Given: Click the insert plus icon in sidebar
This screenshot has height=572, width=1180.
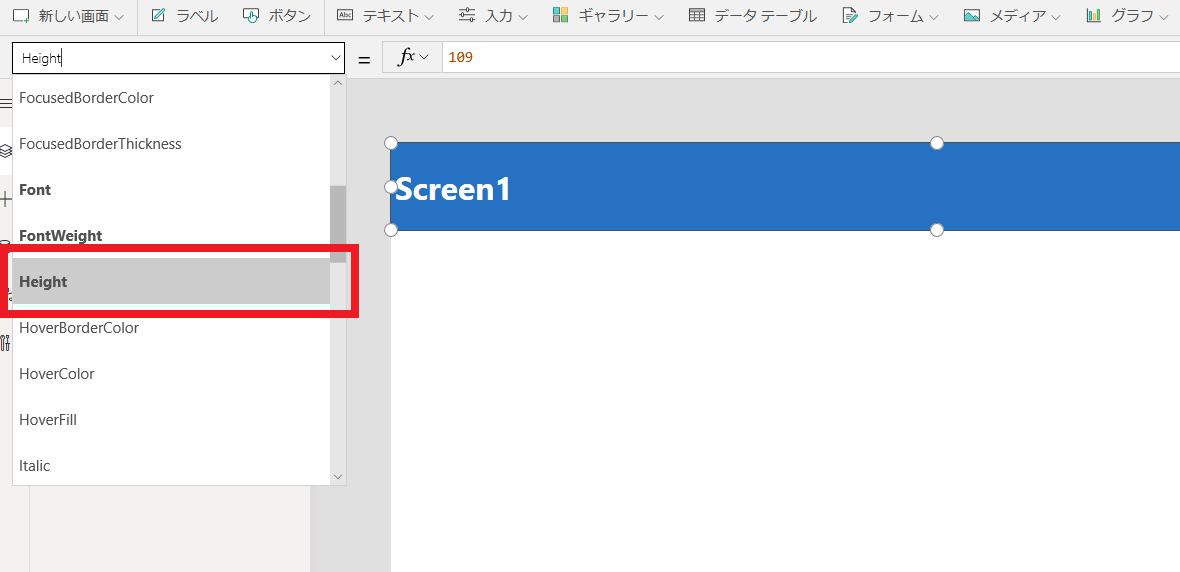Looking at the screenshot, I should 5,199.
